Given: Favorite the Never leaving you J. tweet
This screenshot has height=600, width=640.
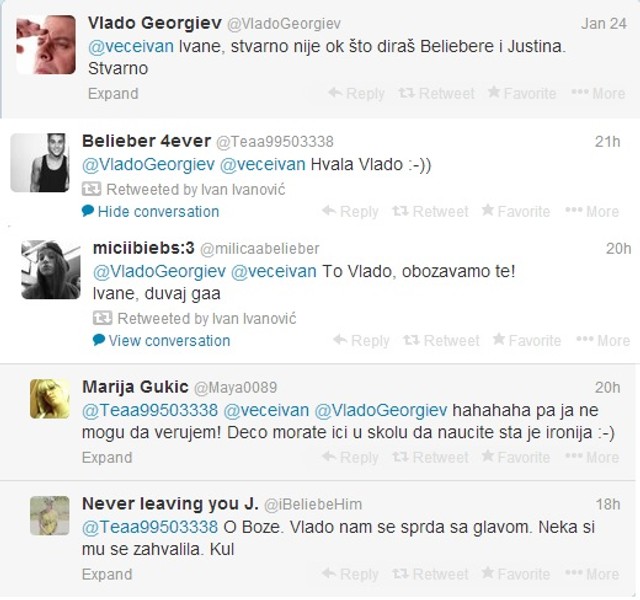Looking at the screenshot, I should pos(516,574).
